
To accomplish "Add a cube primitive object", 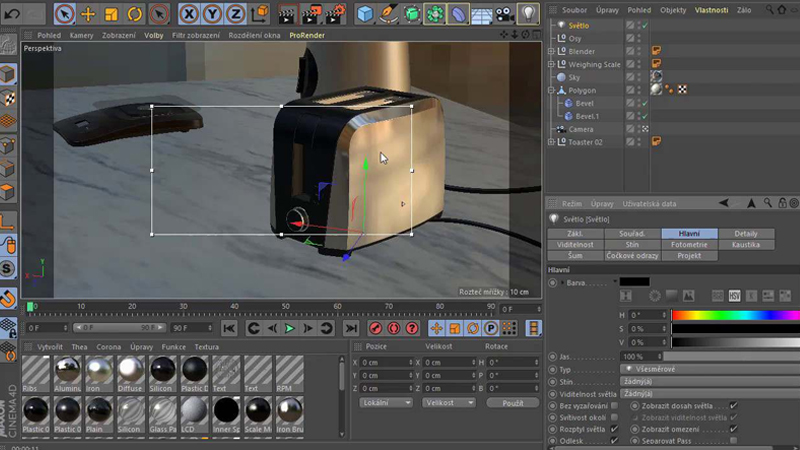I will 365,14.
